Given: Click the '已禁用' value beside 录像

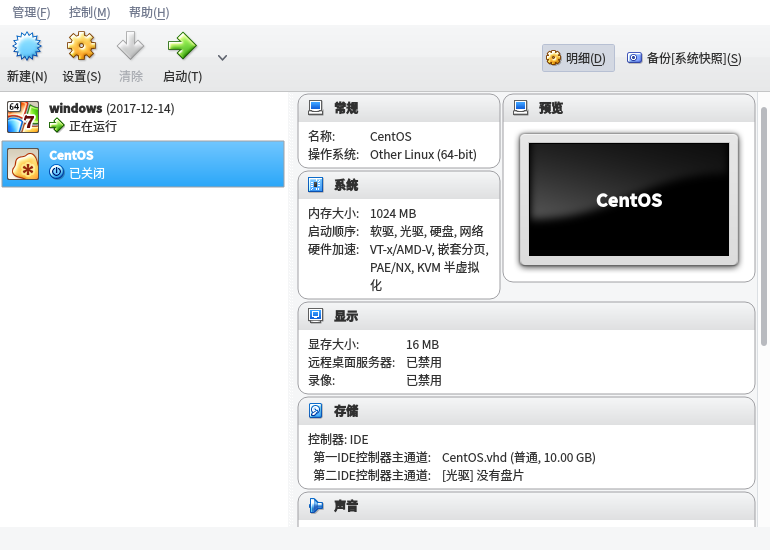Looking at the screenshot, I should 424,381.
